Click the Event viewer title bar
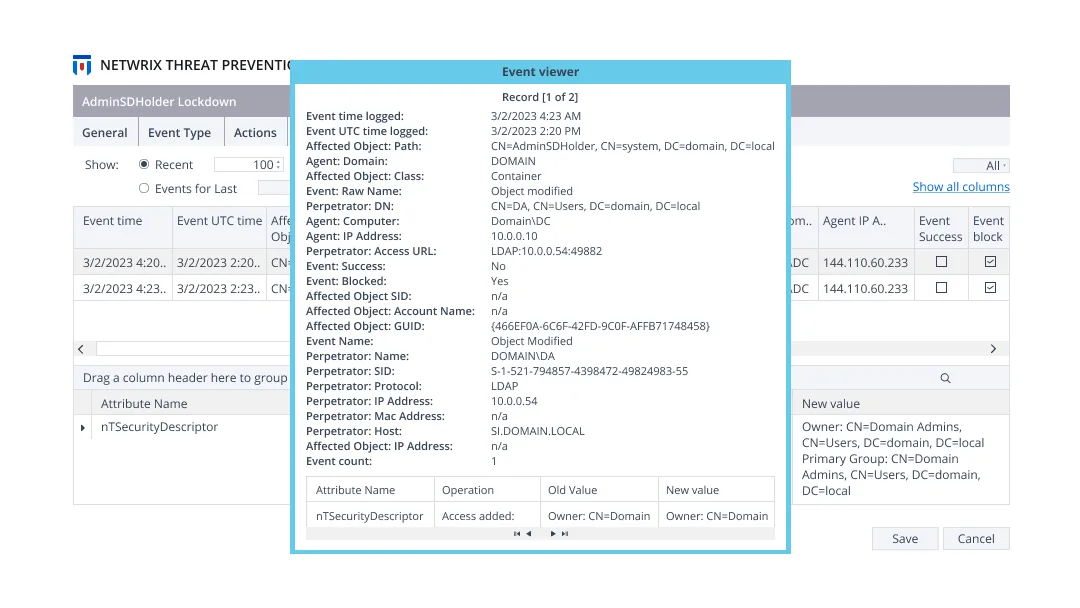The width and height of the screenshot is (1080, 608). click(540, 72)
